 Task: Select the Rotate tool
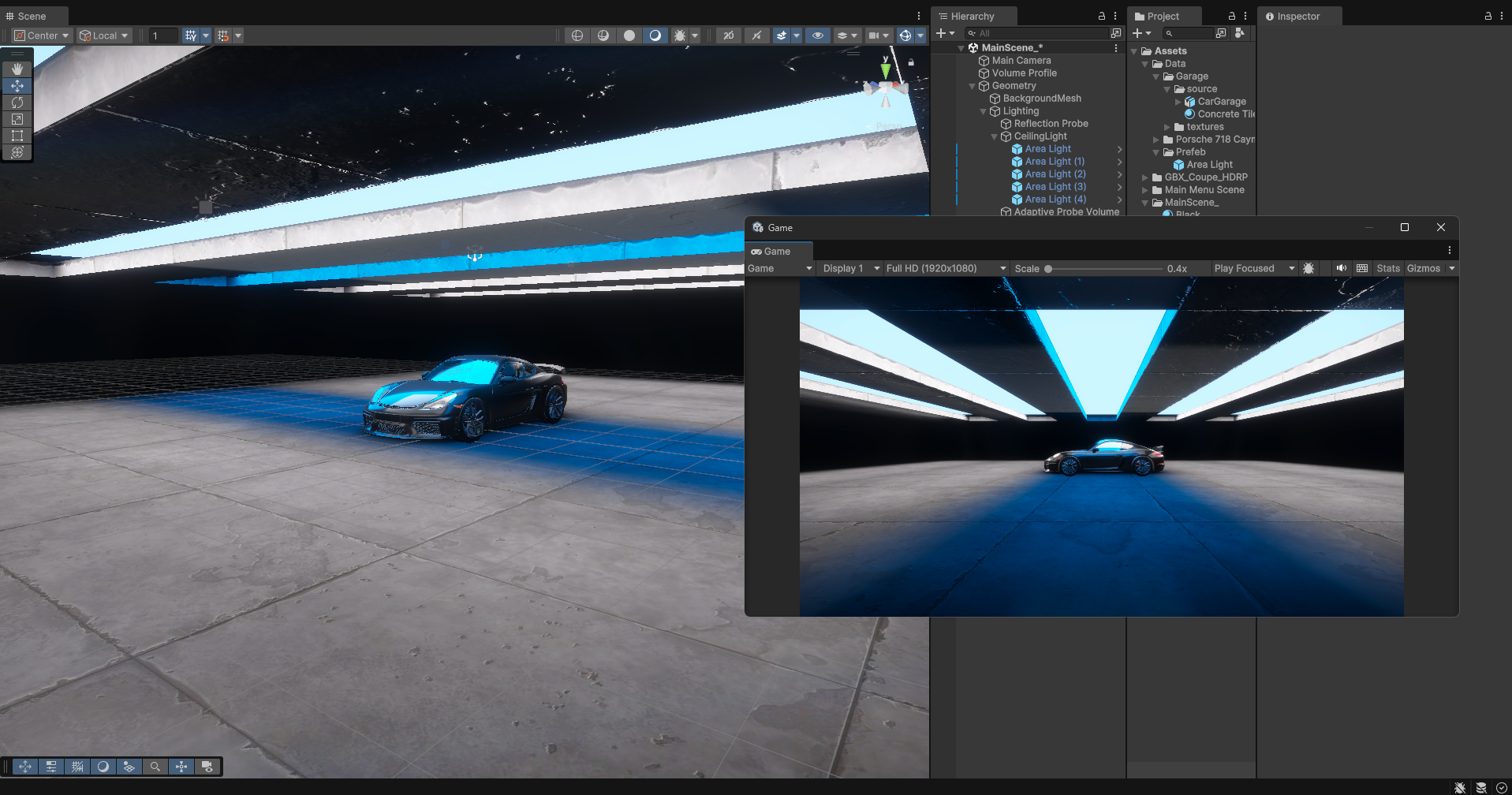coord(17,103)
